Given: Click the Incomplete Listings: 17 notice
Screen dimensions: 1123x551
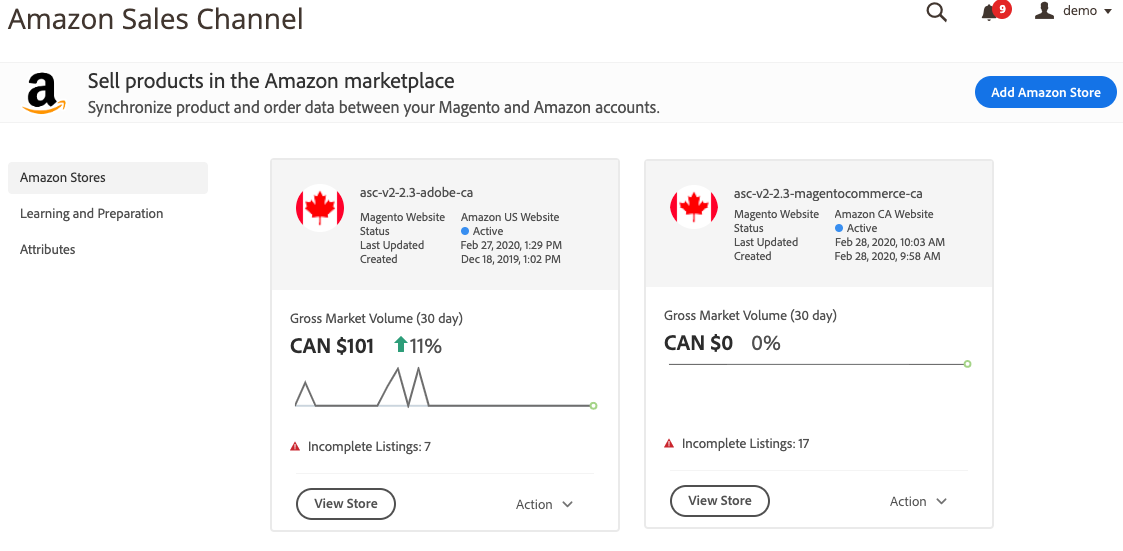Looking at the screenshot, I should [745, 444].
